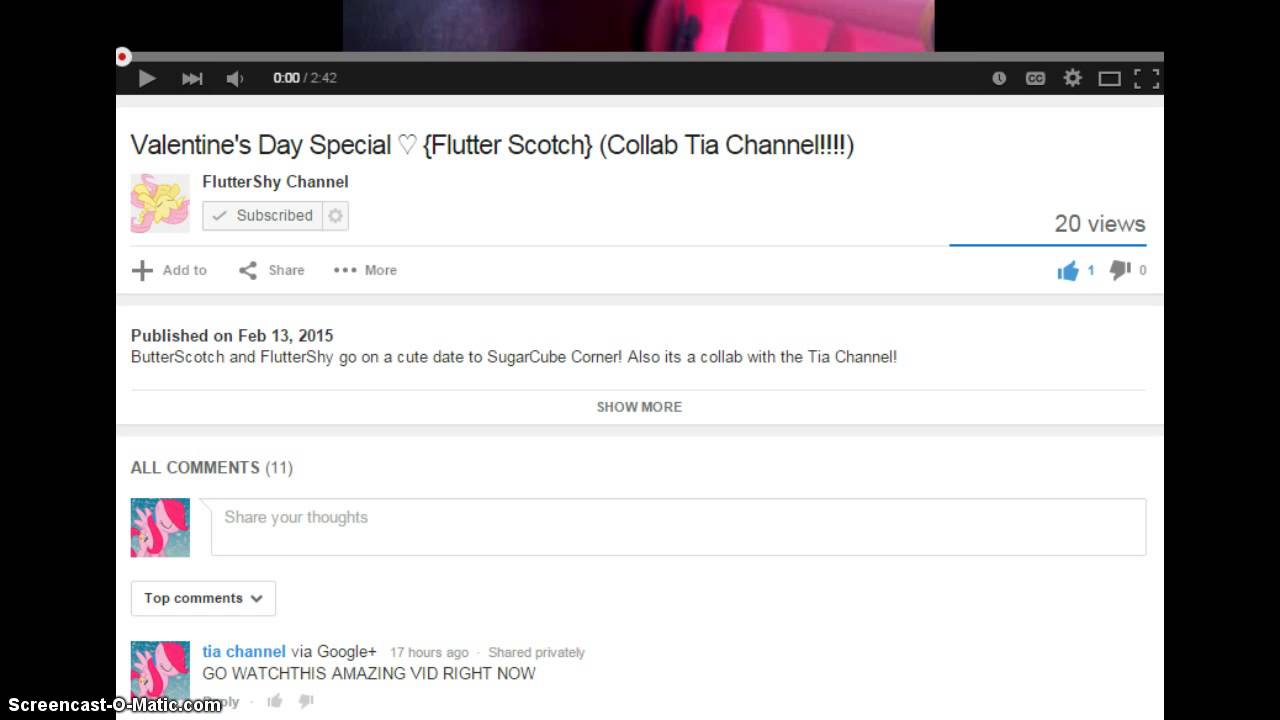
Task: Play the video
Action: tap(147, 78)
